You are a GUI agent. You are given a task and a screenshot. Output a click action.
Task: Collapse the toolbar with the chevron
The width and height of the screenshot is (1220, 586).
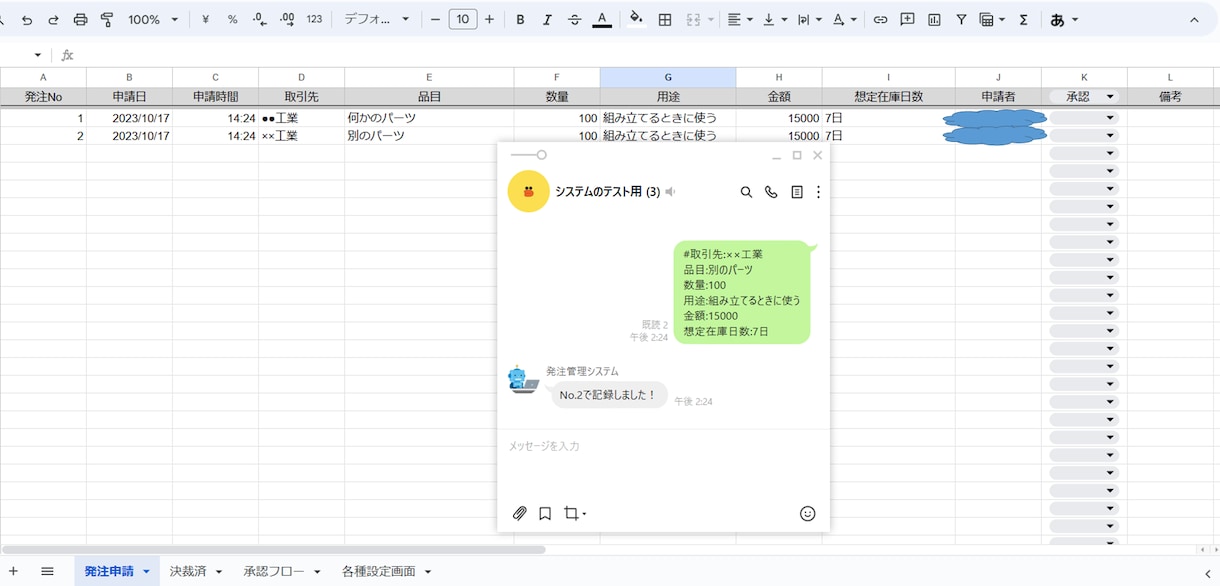(x=1194, y=20)
